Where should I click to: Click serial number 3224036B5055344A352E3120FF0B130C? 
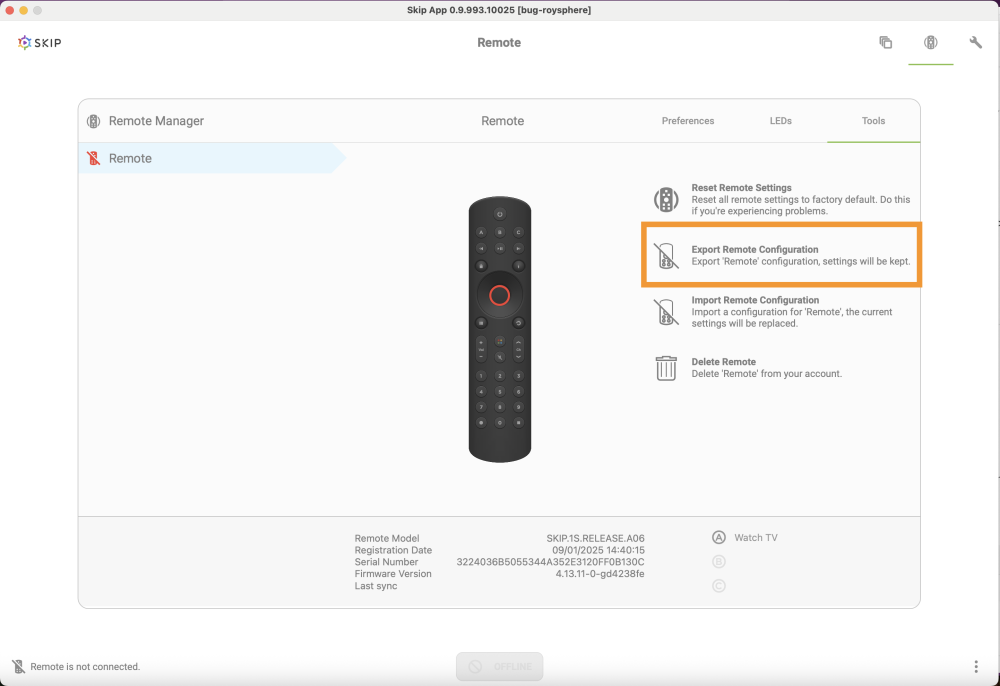[550, 562]
